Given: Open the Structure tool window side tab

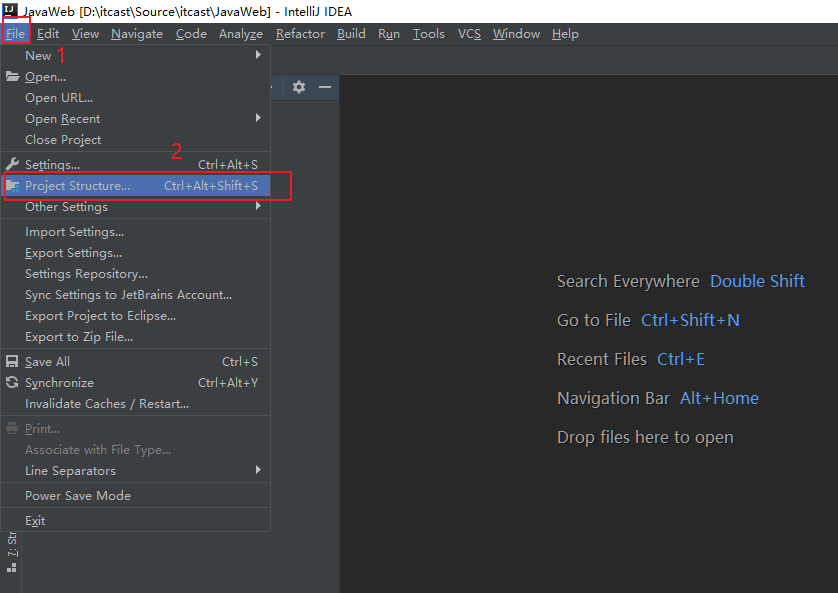Looking at the screenshot, I should point(12,552).
